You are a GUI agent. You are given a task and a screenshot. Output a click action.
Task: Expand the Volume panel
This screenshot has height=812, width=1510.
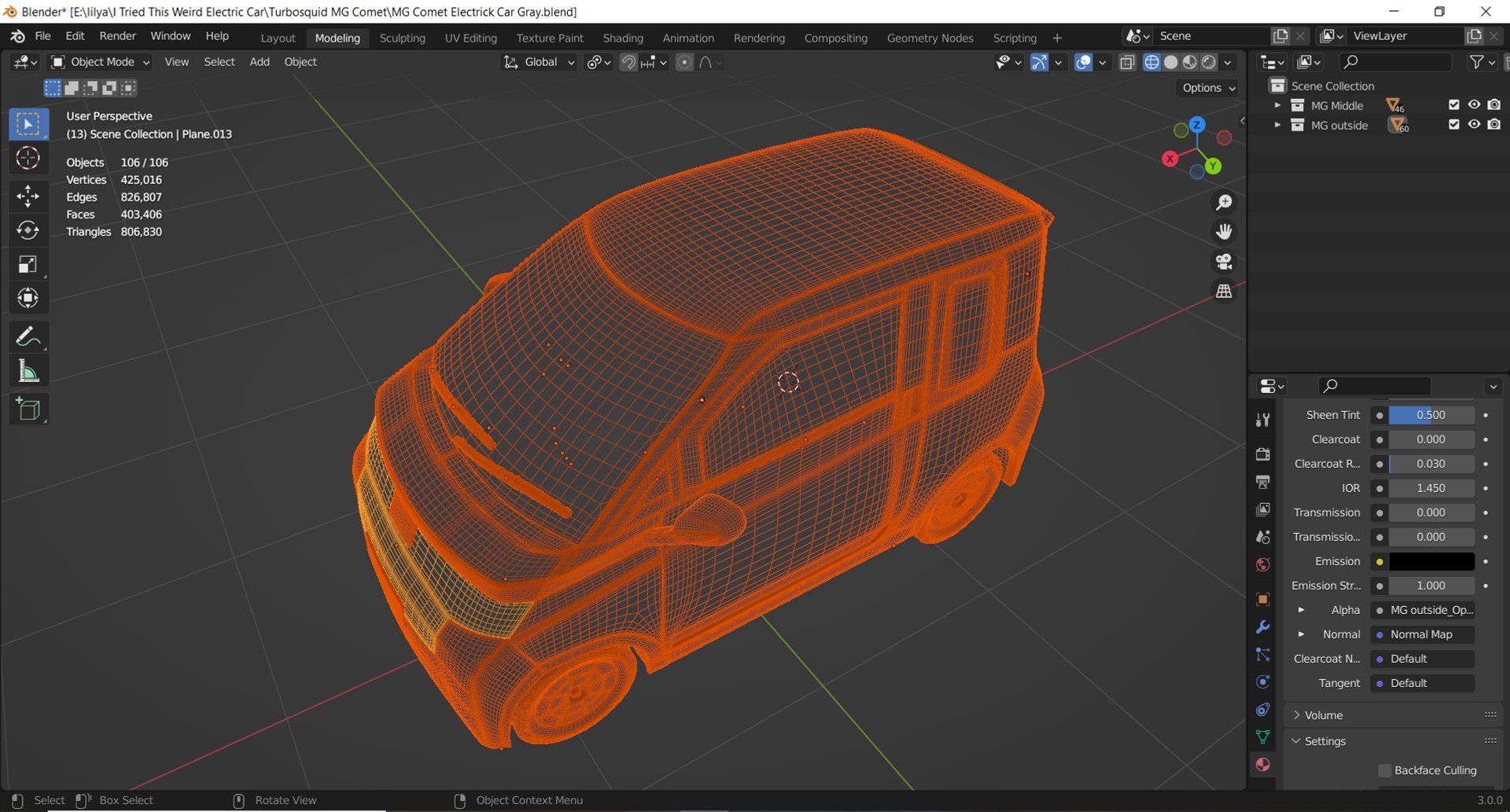tap(1324, 715)
